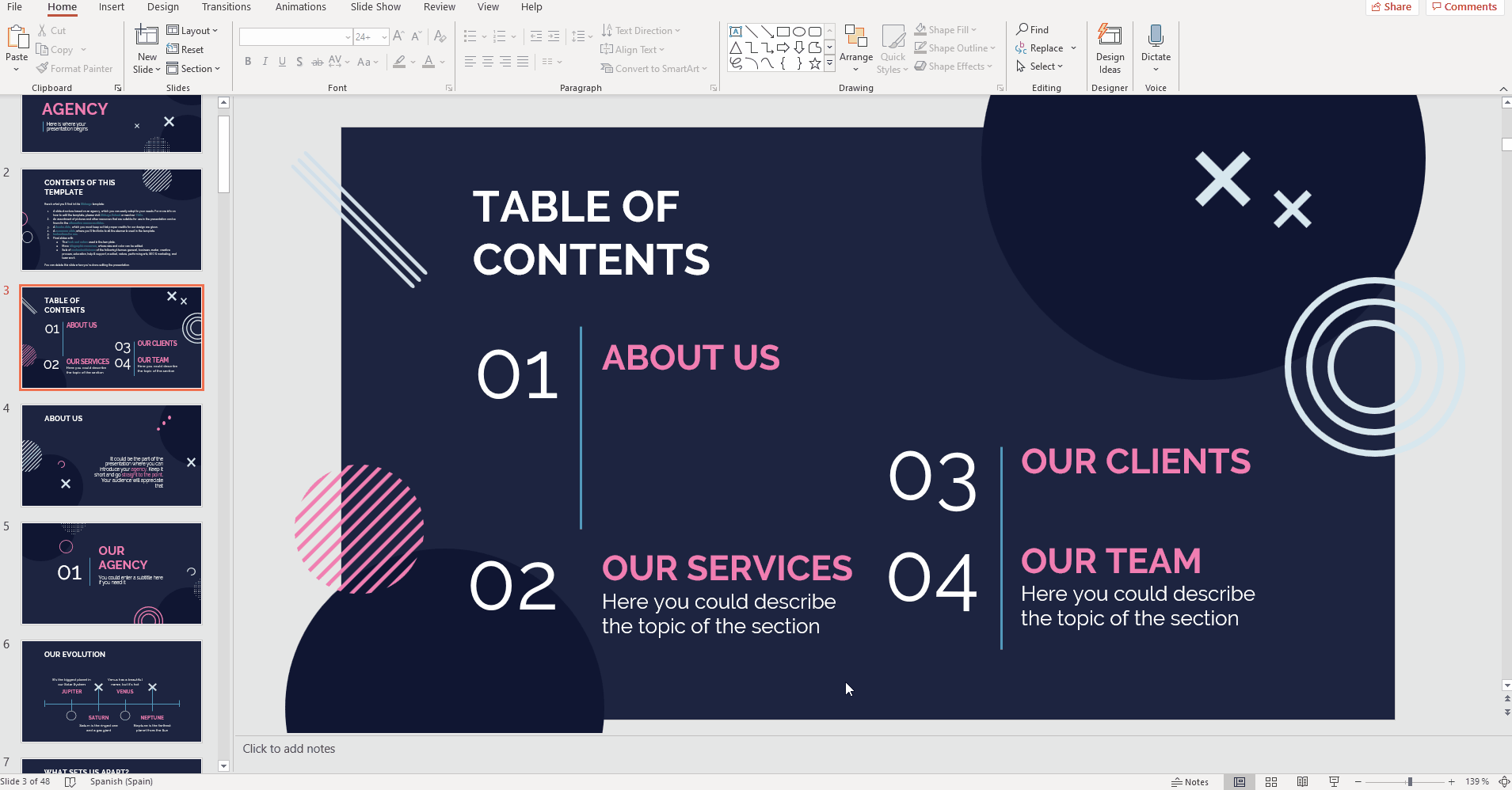Click the Share button
The width and height of the screenshot is (1512, 790).
tap(1391, 7)
